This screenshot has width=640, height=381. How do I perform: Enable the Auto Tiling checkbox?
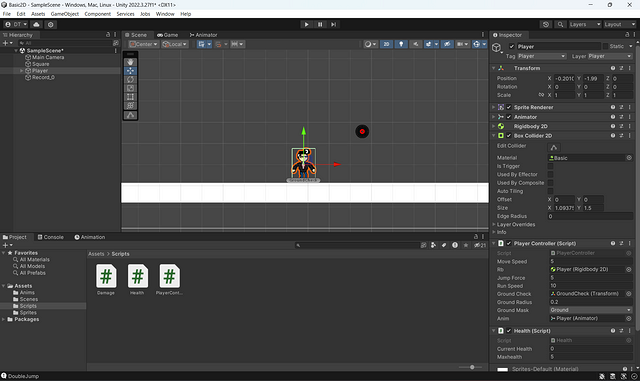click(x=550, y=191)
